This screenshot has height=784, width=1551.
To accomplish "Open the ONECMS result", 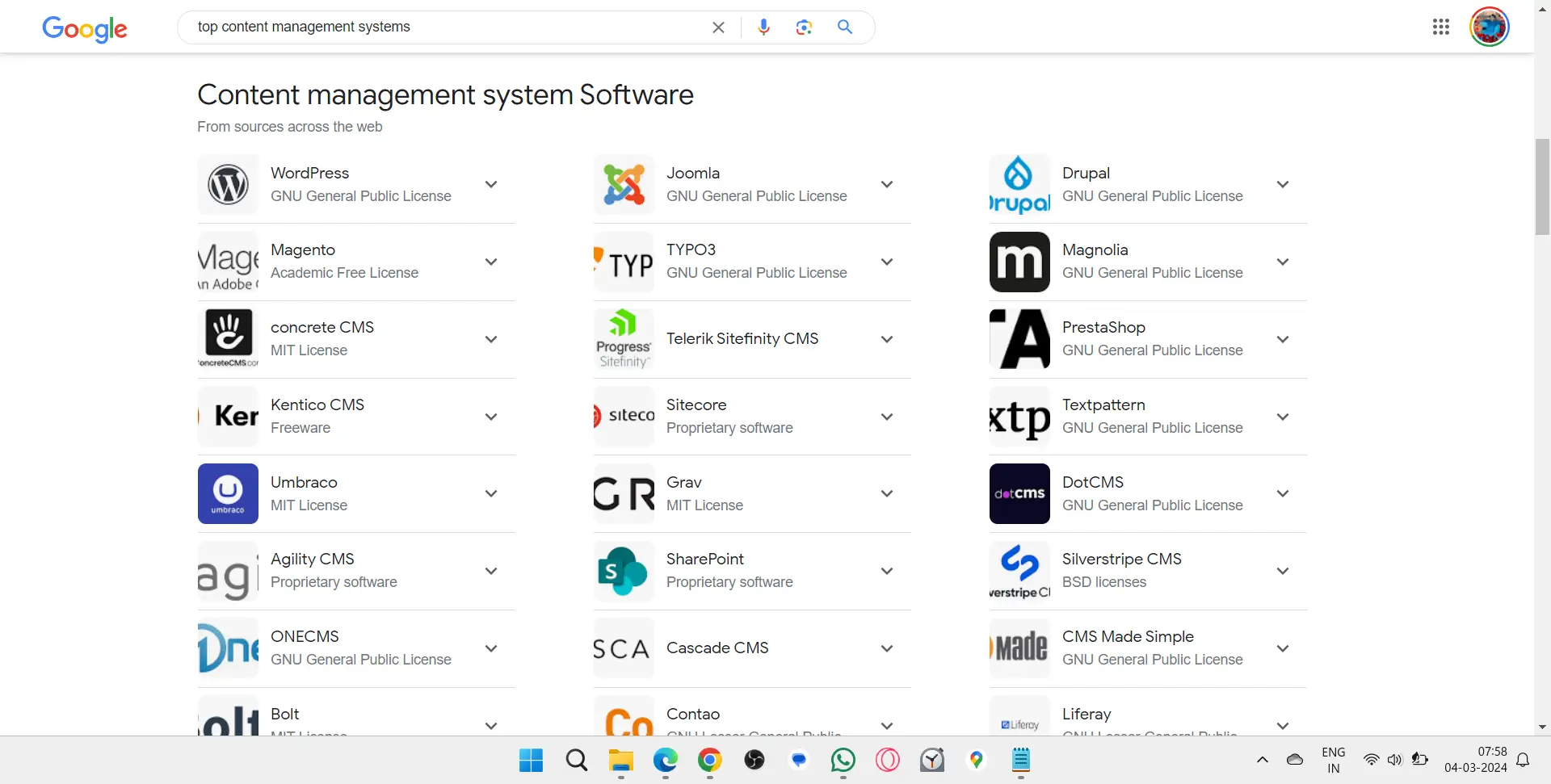I will point(356,648).
